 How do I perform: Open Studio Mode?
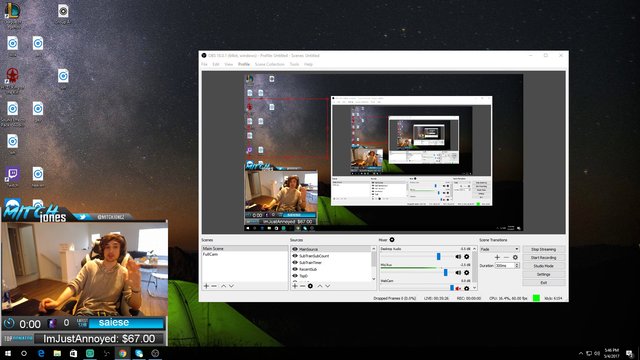544,266
